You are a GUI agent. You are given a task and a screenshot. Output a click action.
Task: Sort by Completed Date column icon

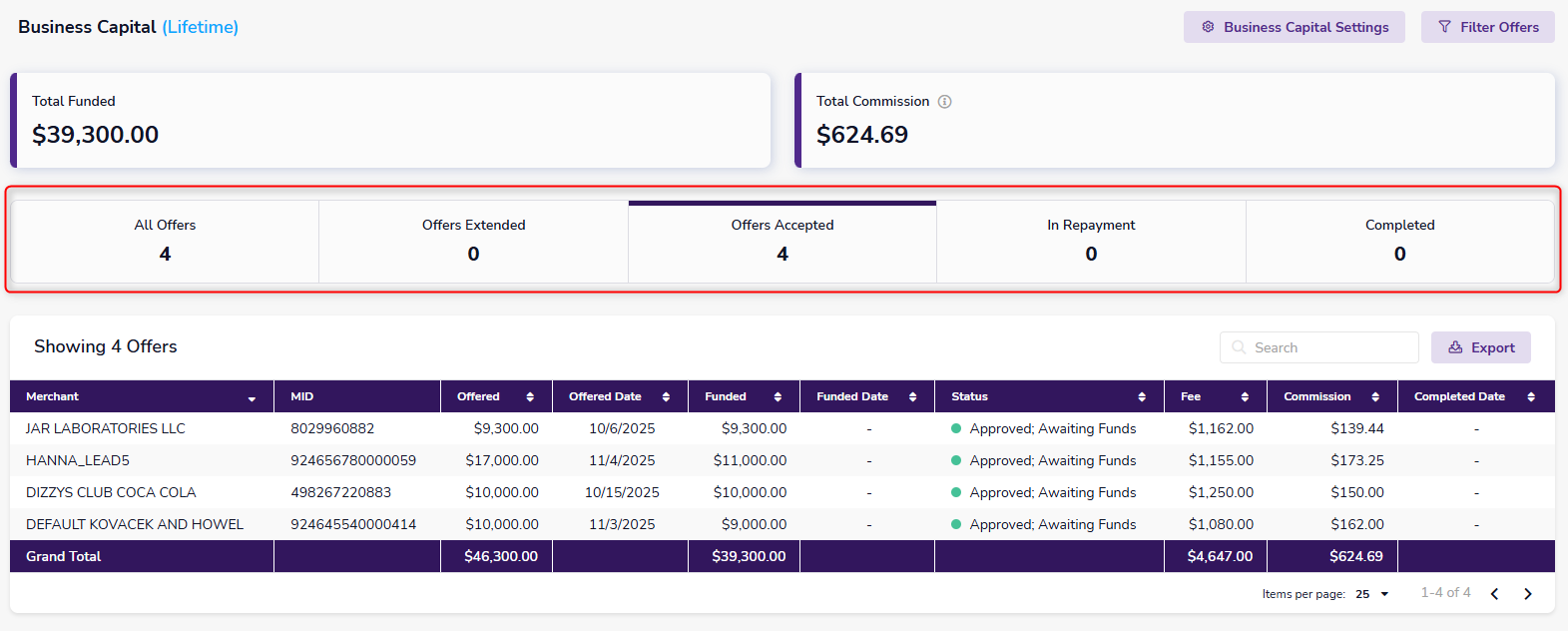click(1531, 397)
